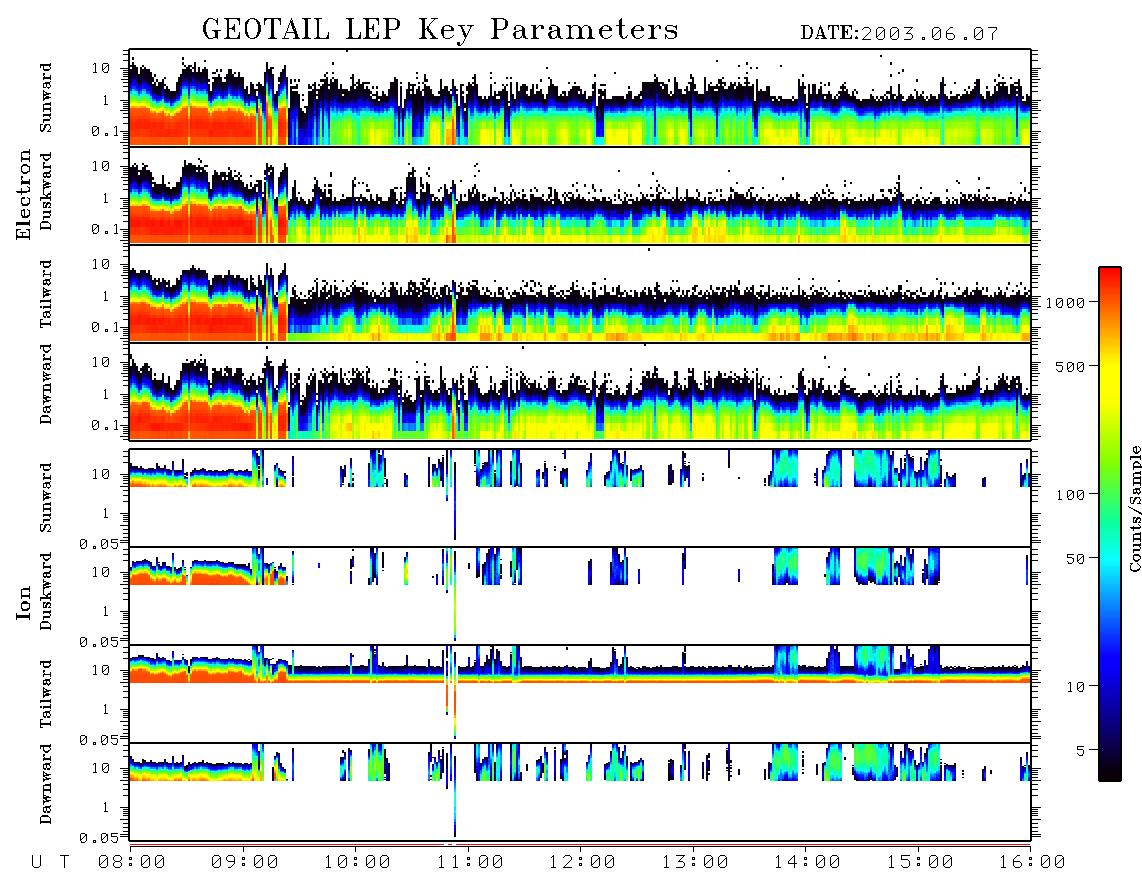Click the Electron Sunward spectrogram panel

click(580, 98)
